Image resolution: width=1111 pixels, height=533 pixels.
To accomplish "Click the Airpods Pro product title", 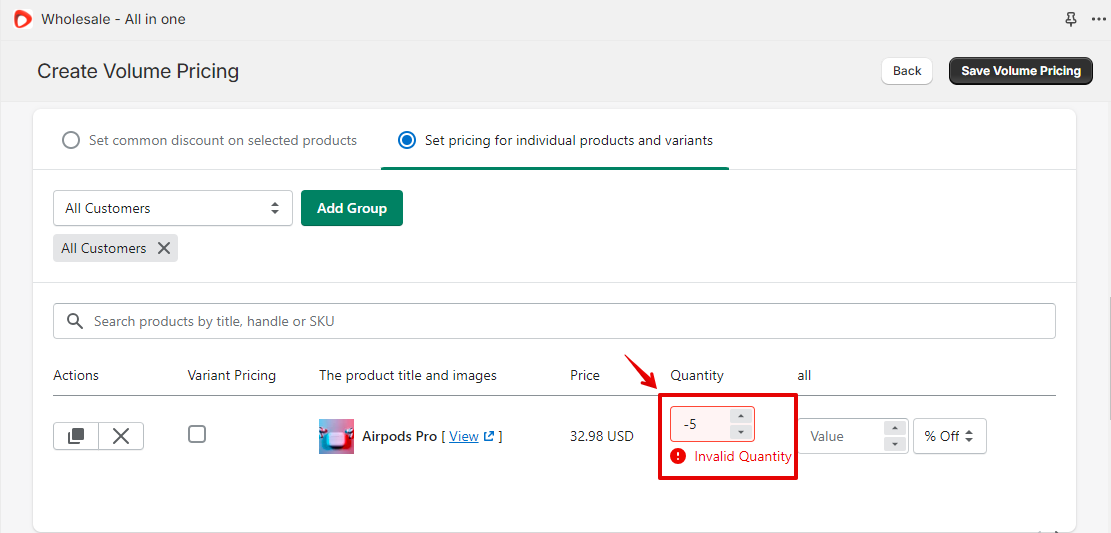I will 400,437.
